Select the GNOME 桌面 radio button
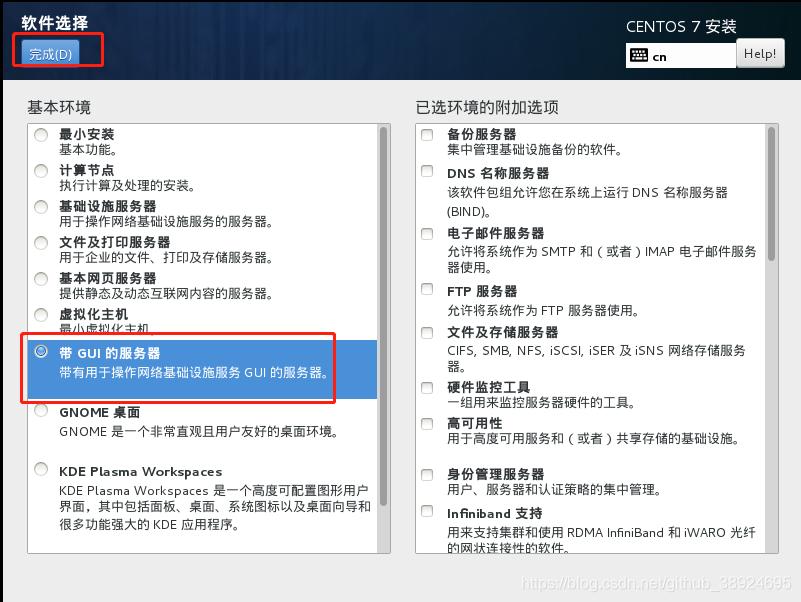Viewport: 801px width, 602px height. 41,410
